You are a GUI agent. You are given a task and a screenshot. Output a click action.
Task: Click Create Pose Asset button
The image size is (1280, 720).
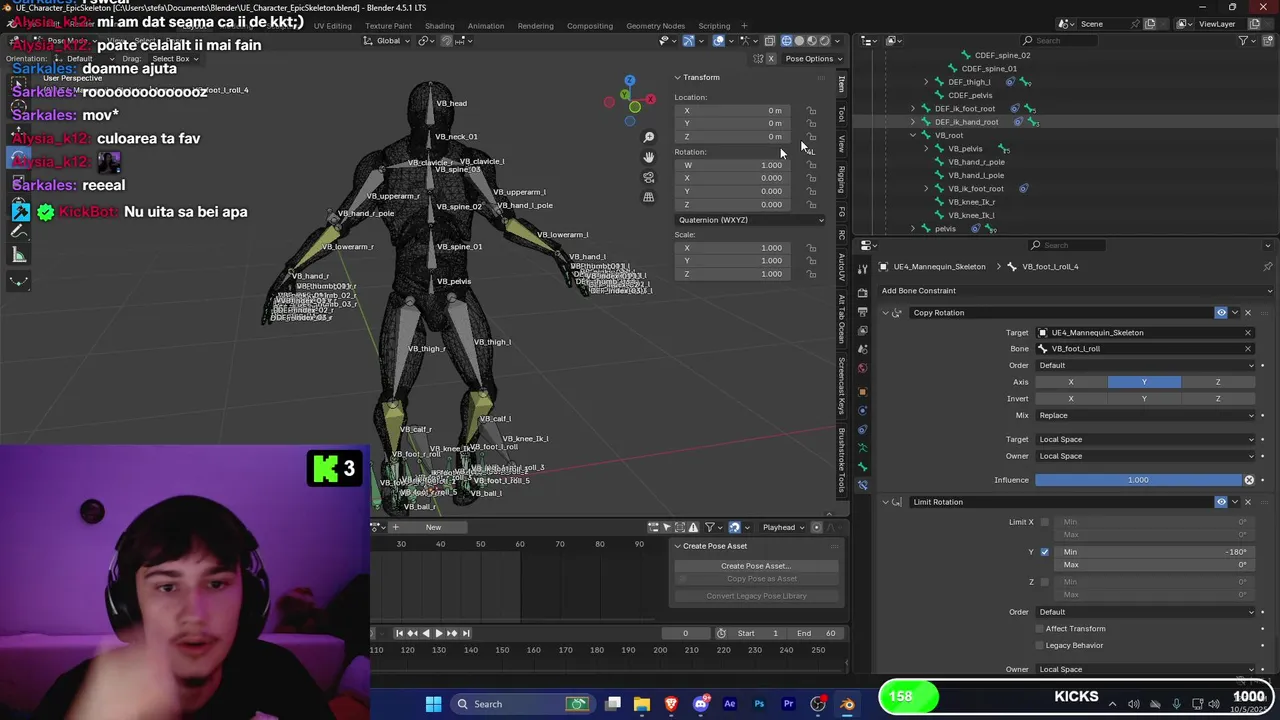[x=756, y=566]
